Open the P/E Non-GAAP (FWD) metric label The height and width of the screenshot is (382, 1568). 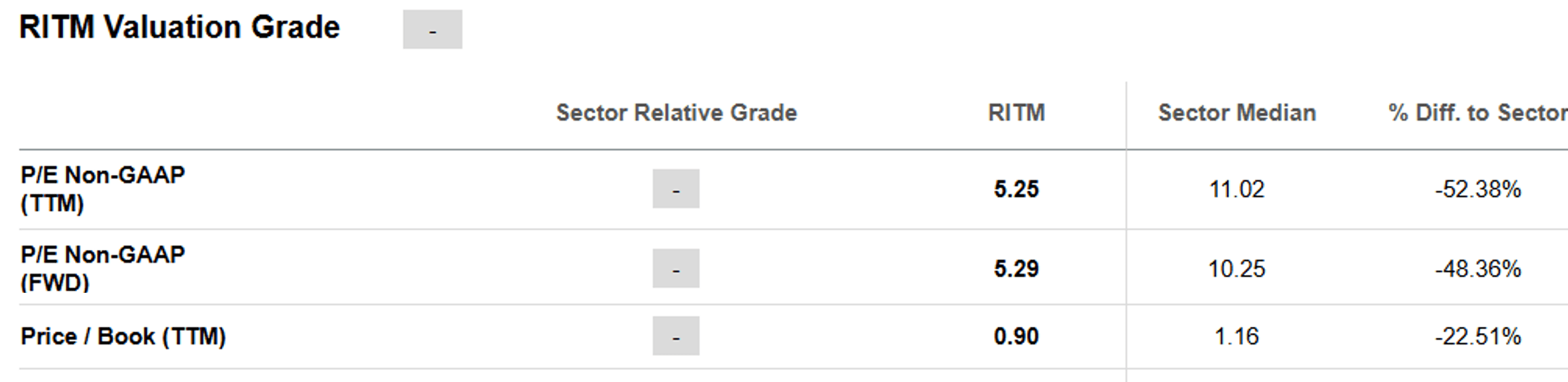103,268
